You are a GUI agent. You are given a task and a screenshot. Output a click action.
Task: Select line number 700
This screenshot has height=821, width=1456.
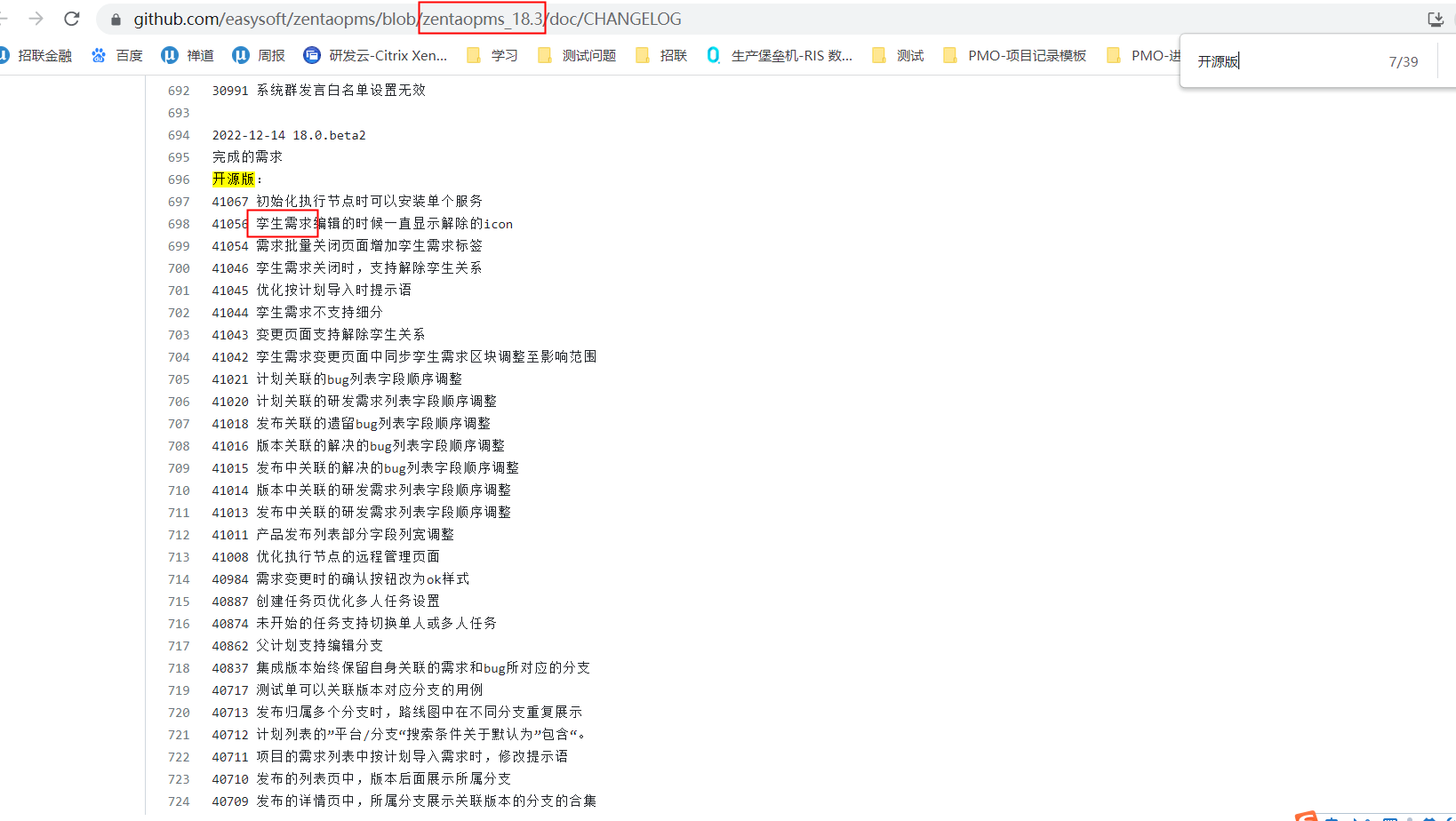(x=179, y=268)
